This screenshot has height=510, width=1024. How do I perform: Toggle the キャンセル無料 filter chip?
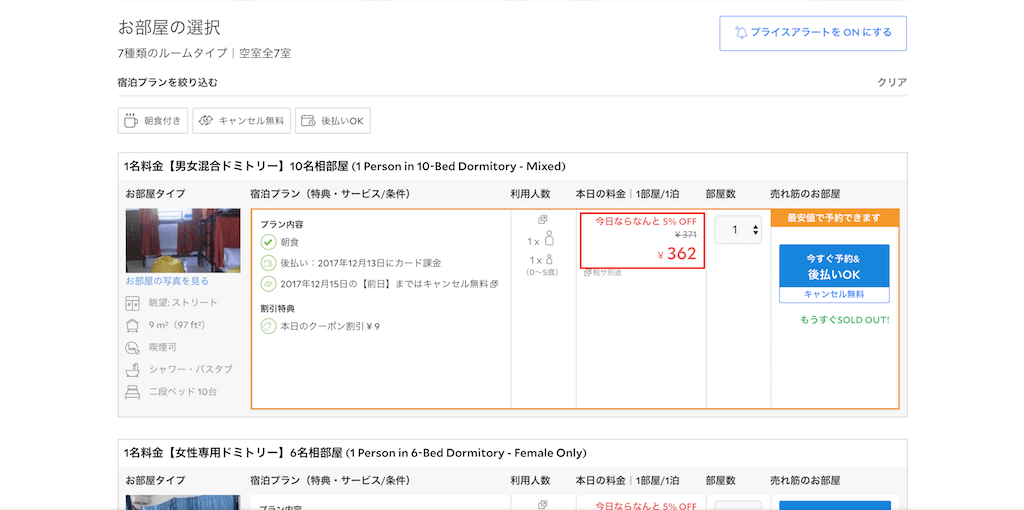tap(242, 121)
